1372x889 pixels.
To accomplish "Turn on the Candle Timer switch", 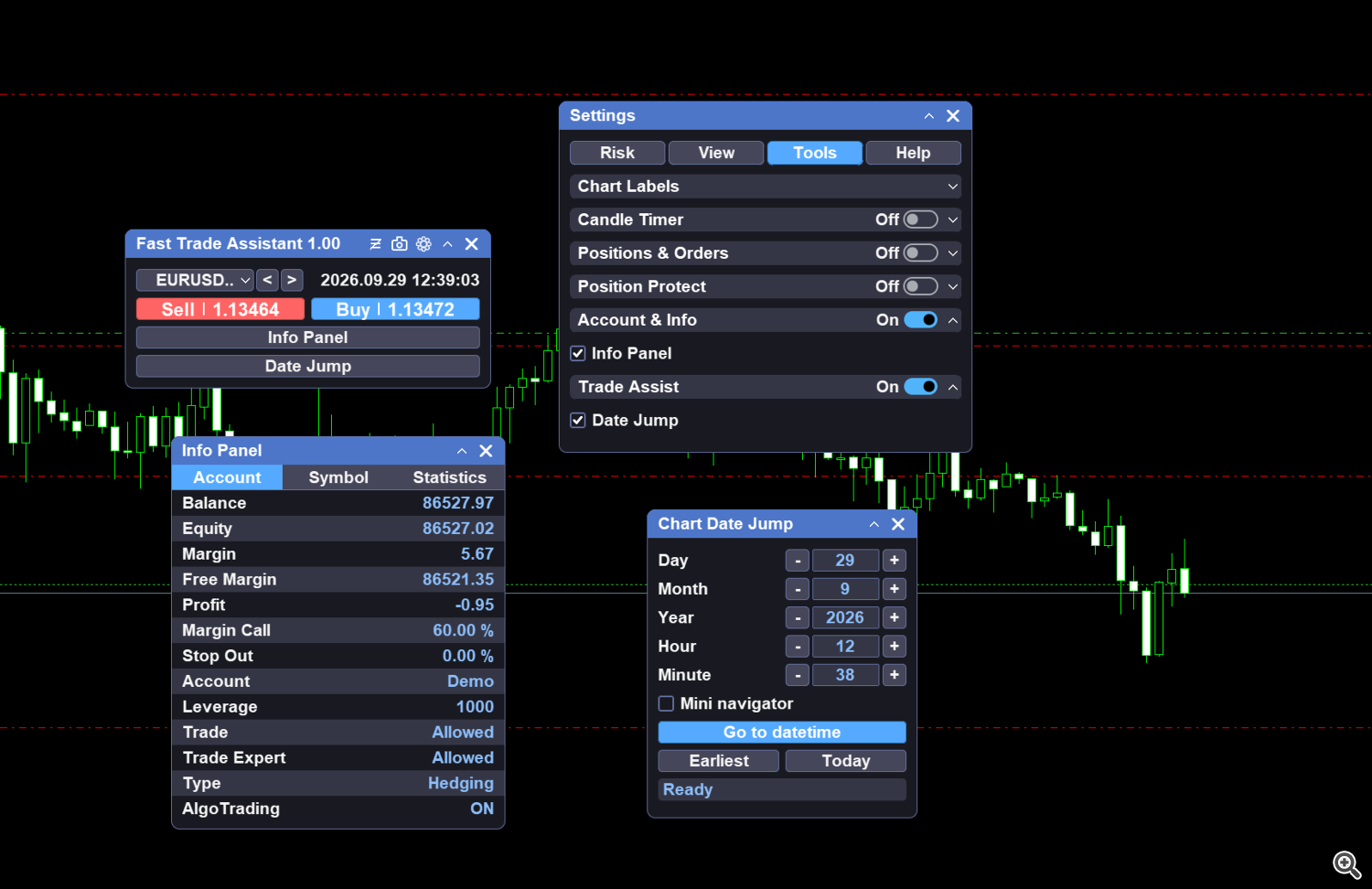I will click(920, 220).
